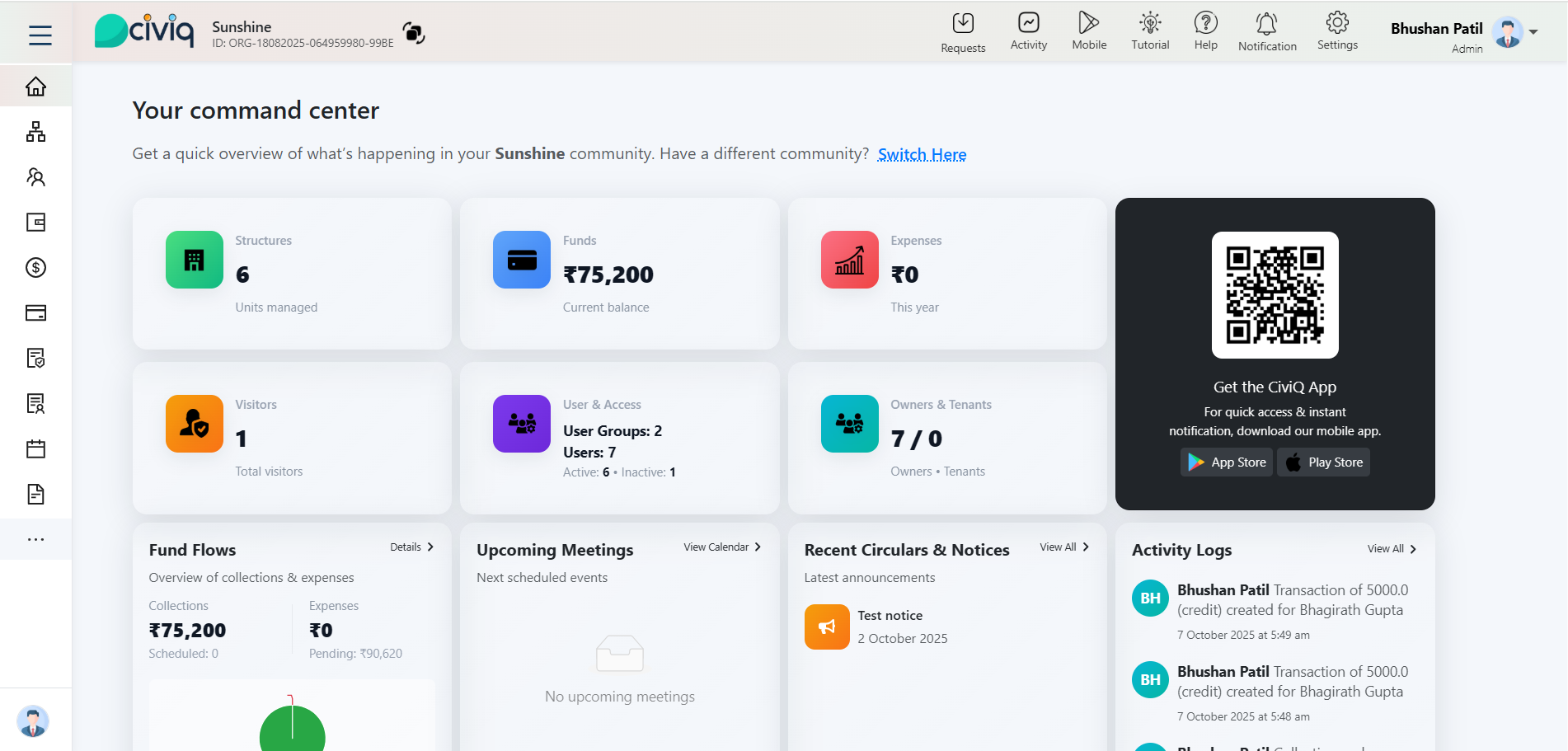
Task: Open the hamburger navigation menu
Action: pos(40,35)
